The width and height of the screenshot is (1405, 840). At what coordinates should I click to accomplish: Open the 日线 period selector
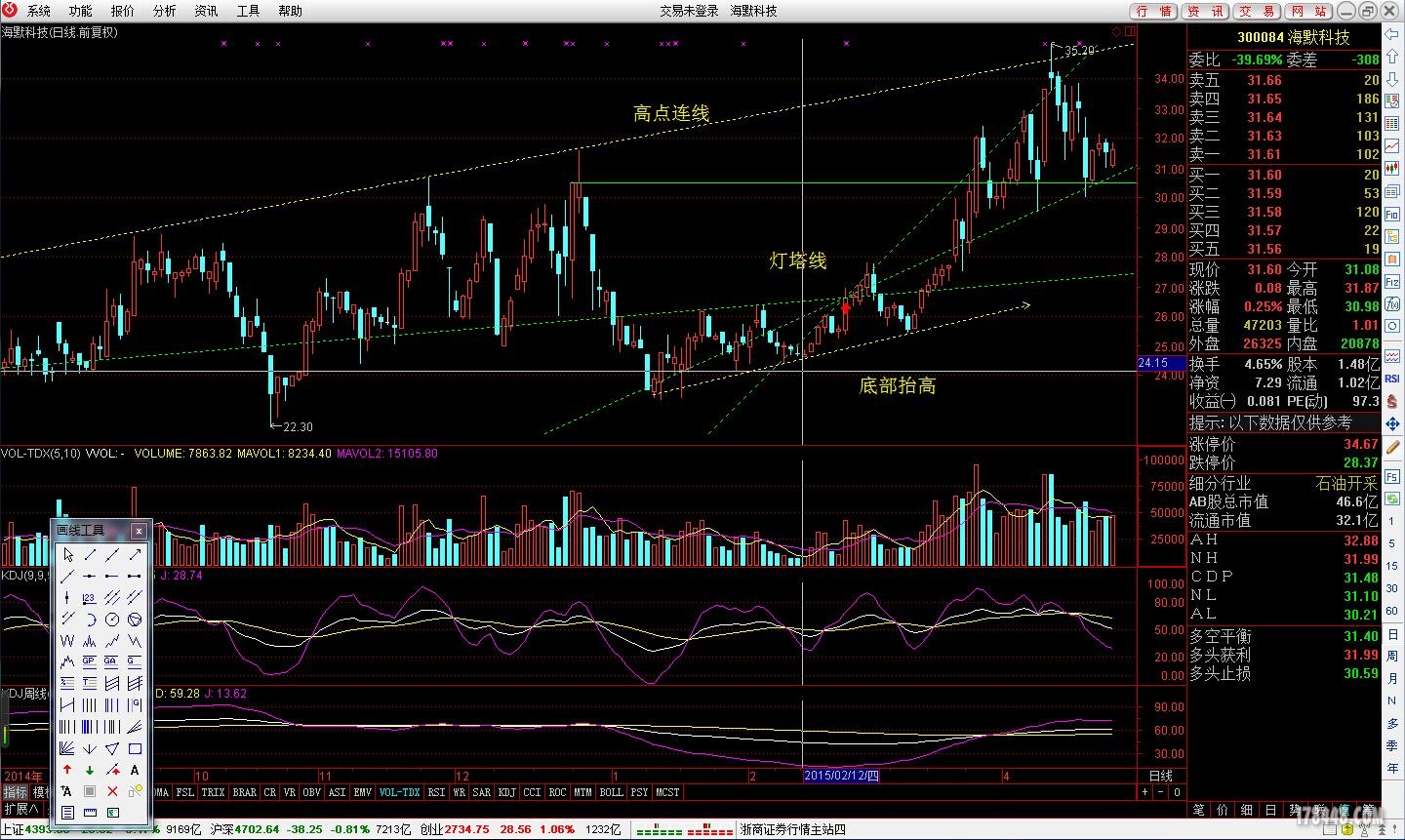click(x=1161, y=776)
